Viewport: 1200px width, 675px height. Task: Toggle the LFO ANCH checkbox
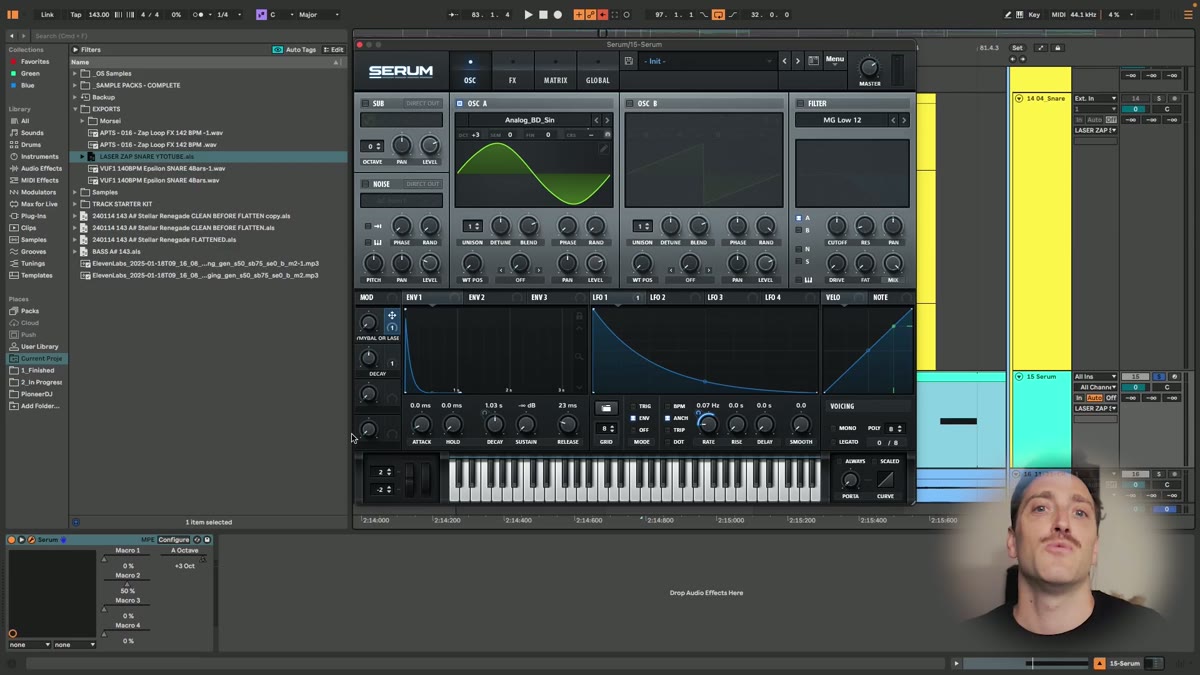point(668,418)
